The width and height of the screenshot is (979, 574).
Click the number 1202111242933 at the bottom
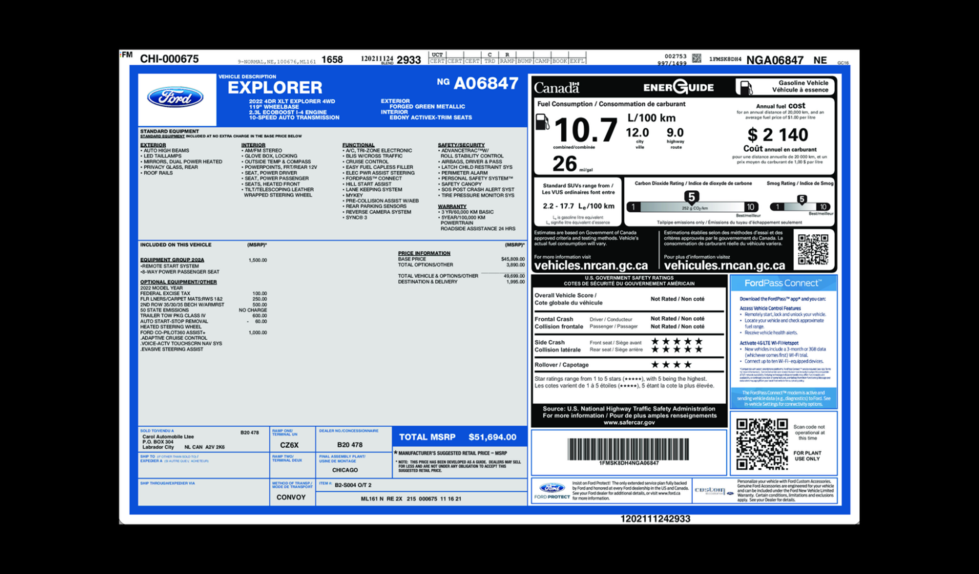[655, 519]
